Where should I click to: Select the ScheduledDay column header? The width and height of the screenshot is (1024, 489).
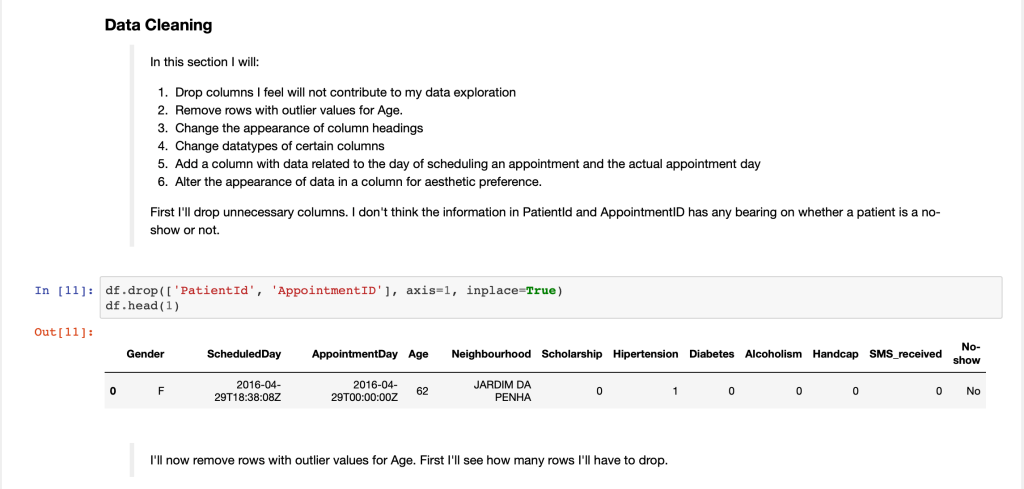(x=244, y=354)
